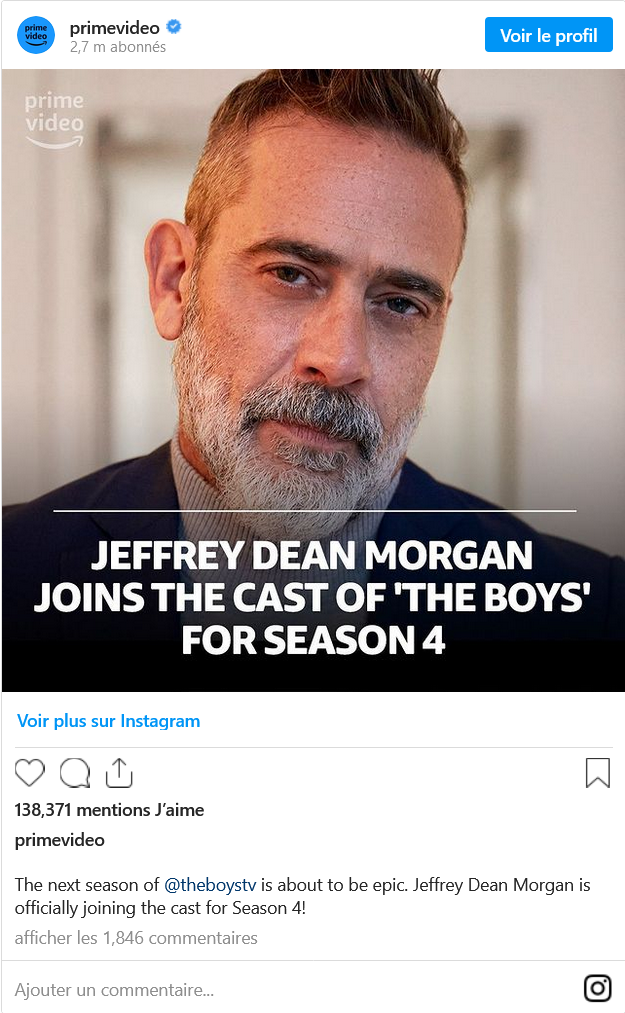Open the primevideo circular profile avatar
Screen dimensions: 625x1013
pos(35,35)
